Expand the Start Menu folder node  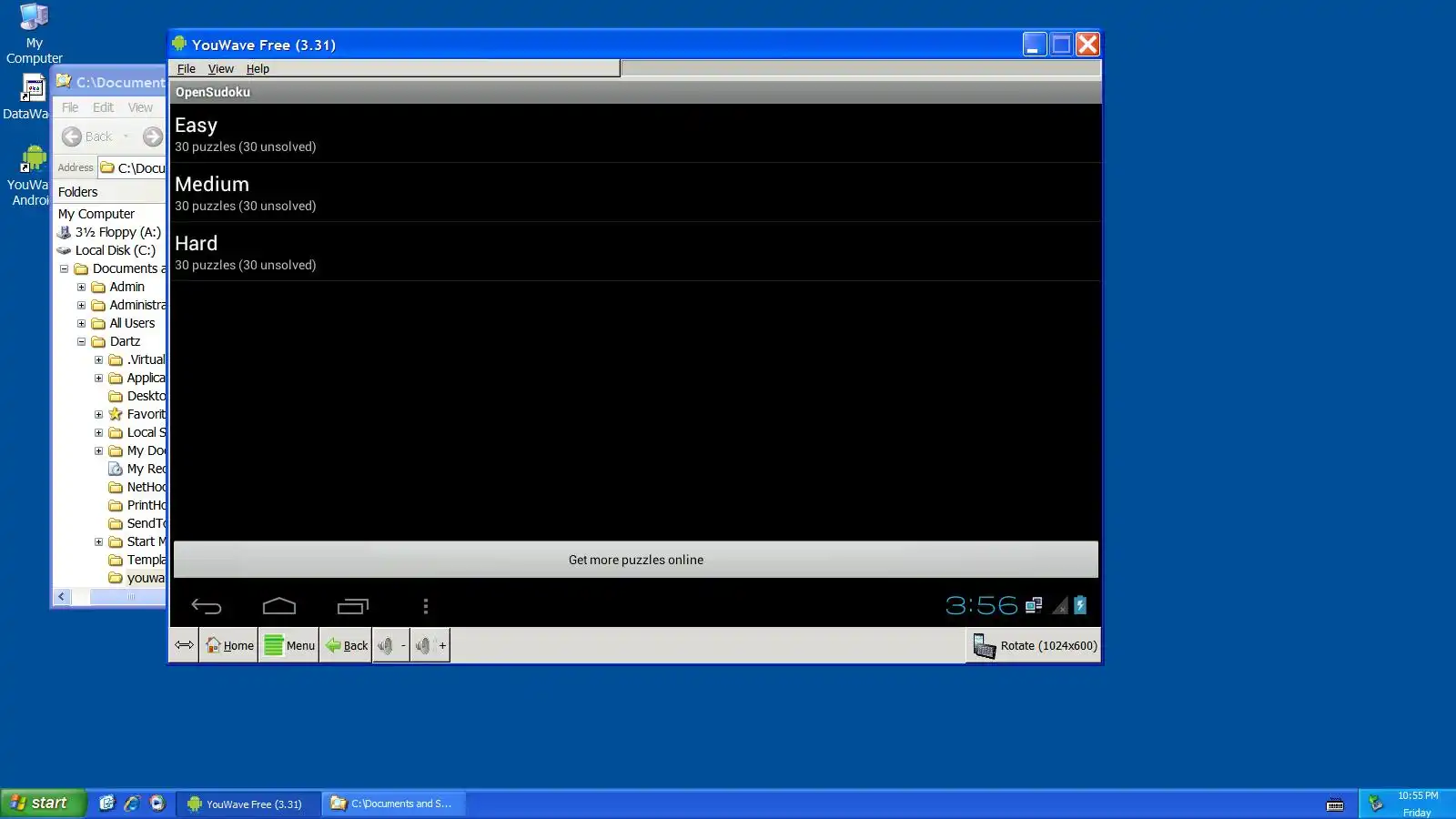(98, 541)
